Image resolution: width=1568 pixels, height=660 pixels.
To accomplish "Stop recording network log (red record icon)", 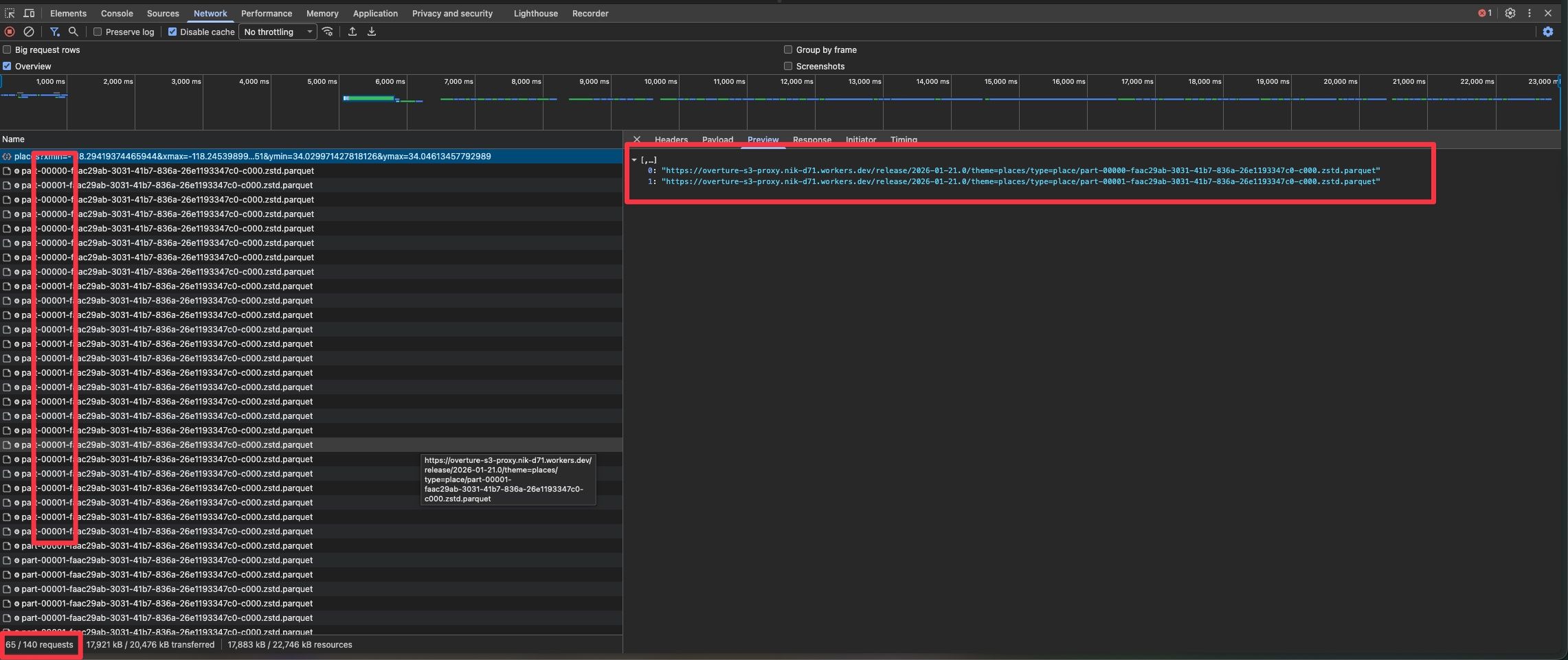I will pyautogui.click(x=10, y=32).
